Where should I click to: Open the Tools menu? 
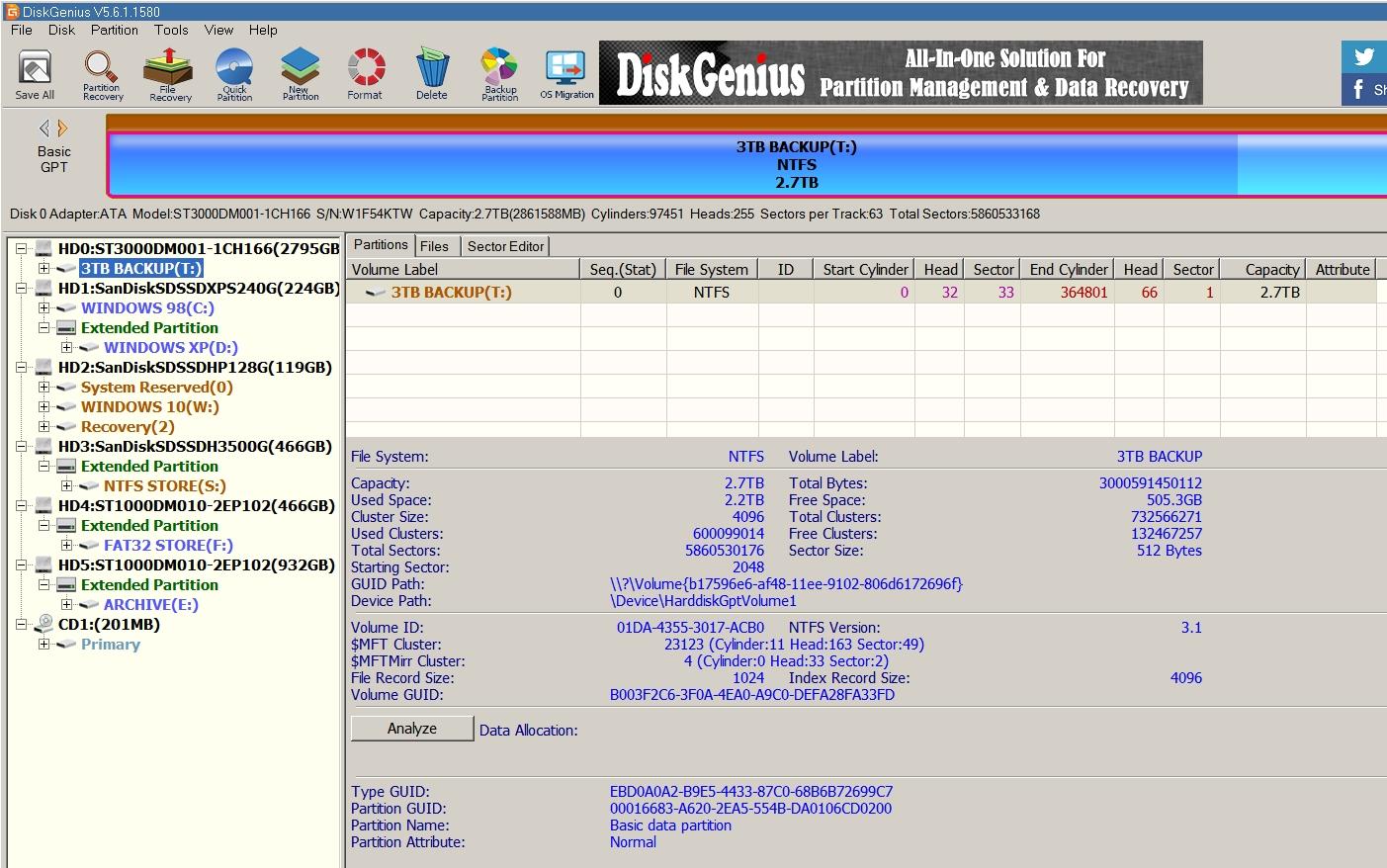click(x=171, y=30)
